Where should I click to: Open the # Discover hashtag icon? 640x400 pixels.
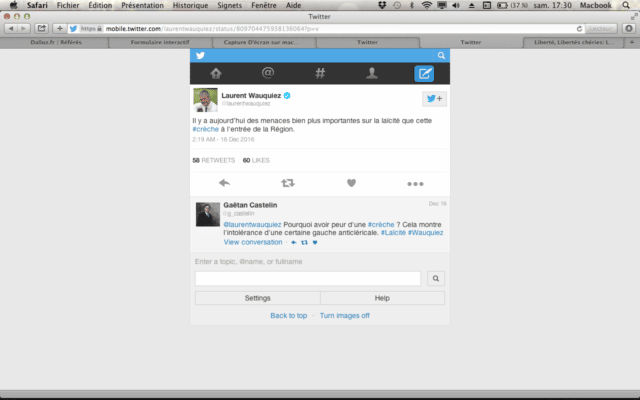tap(320, 73)
